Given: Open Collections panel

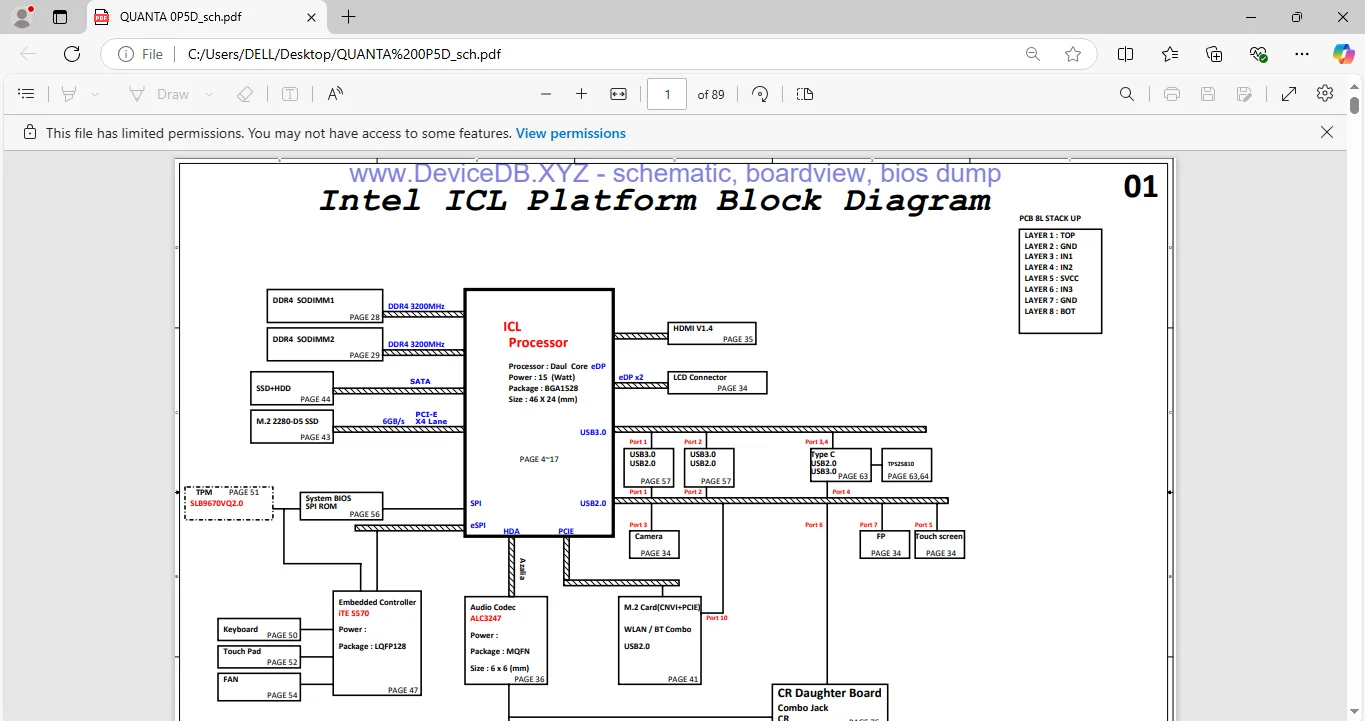Looking at the screenshot, I should [1214, 54].
